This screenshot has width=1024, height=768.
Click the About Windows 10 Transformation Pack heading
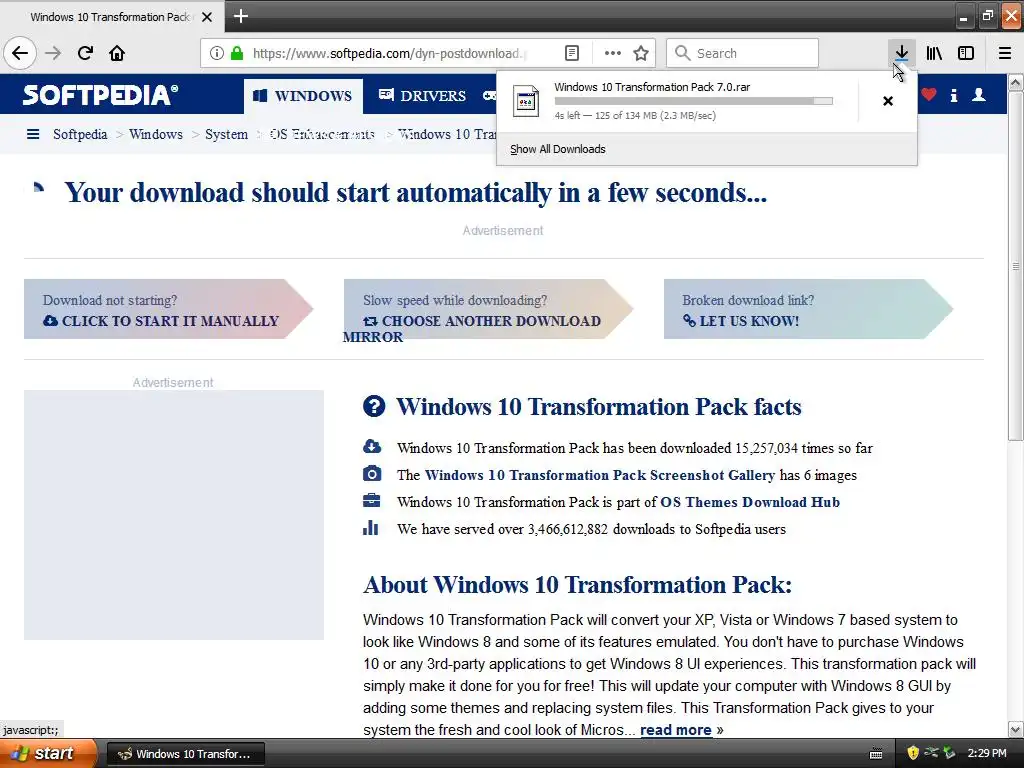pos(577,584)
